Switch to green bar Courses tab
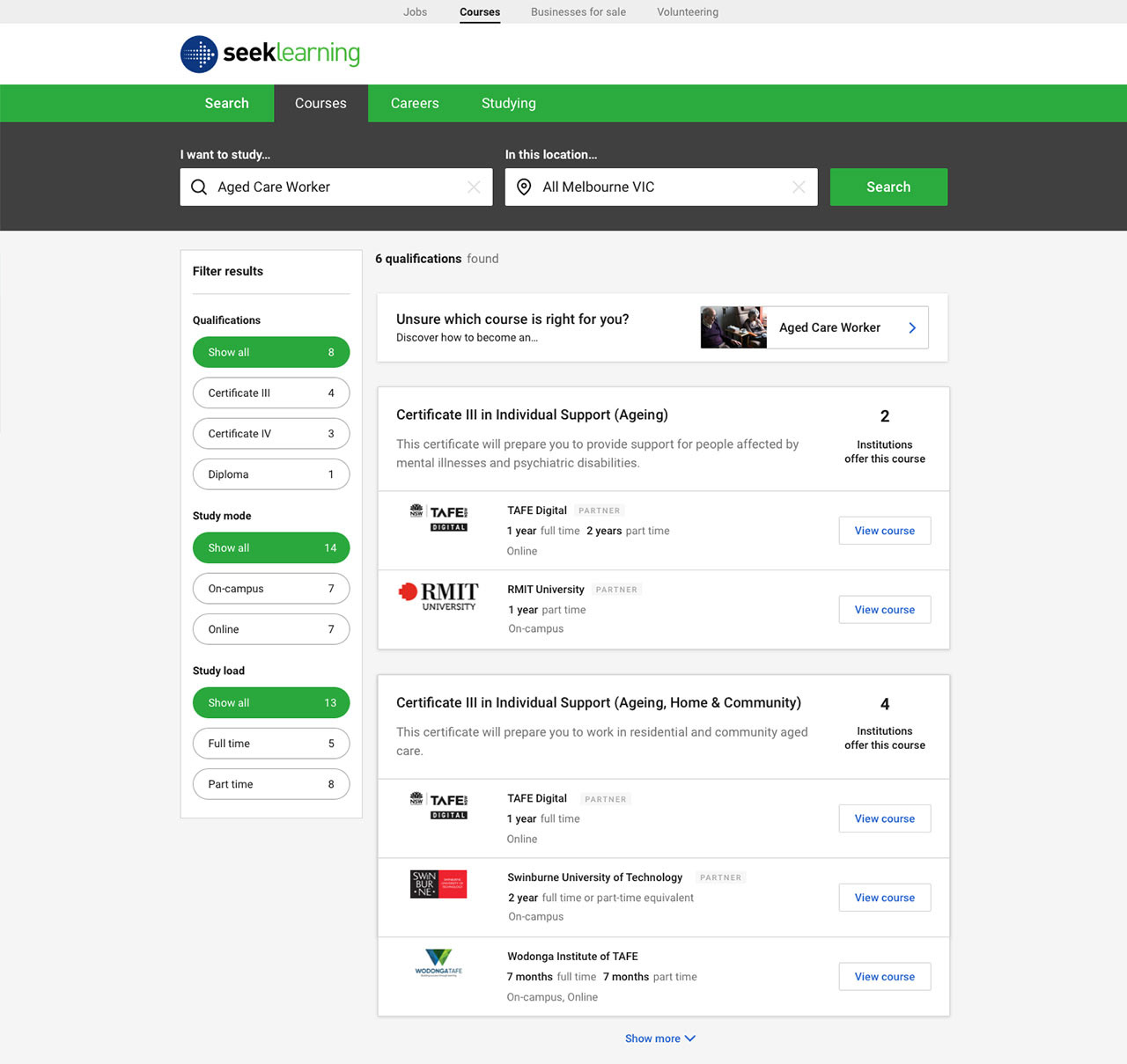Image resolution: width=1127 pixels, height=1064 pixels. (x=320, y=103)
